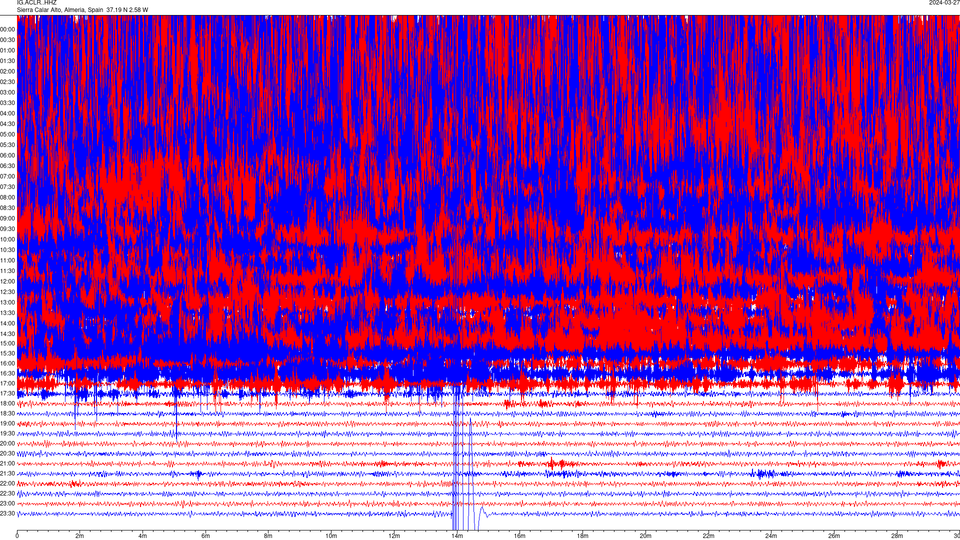The height and width of the screenshot is (540, 960).
Task: Click the 11:00 time row label
Action: (x=7, y=260)
